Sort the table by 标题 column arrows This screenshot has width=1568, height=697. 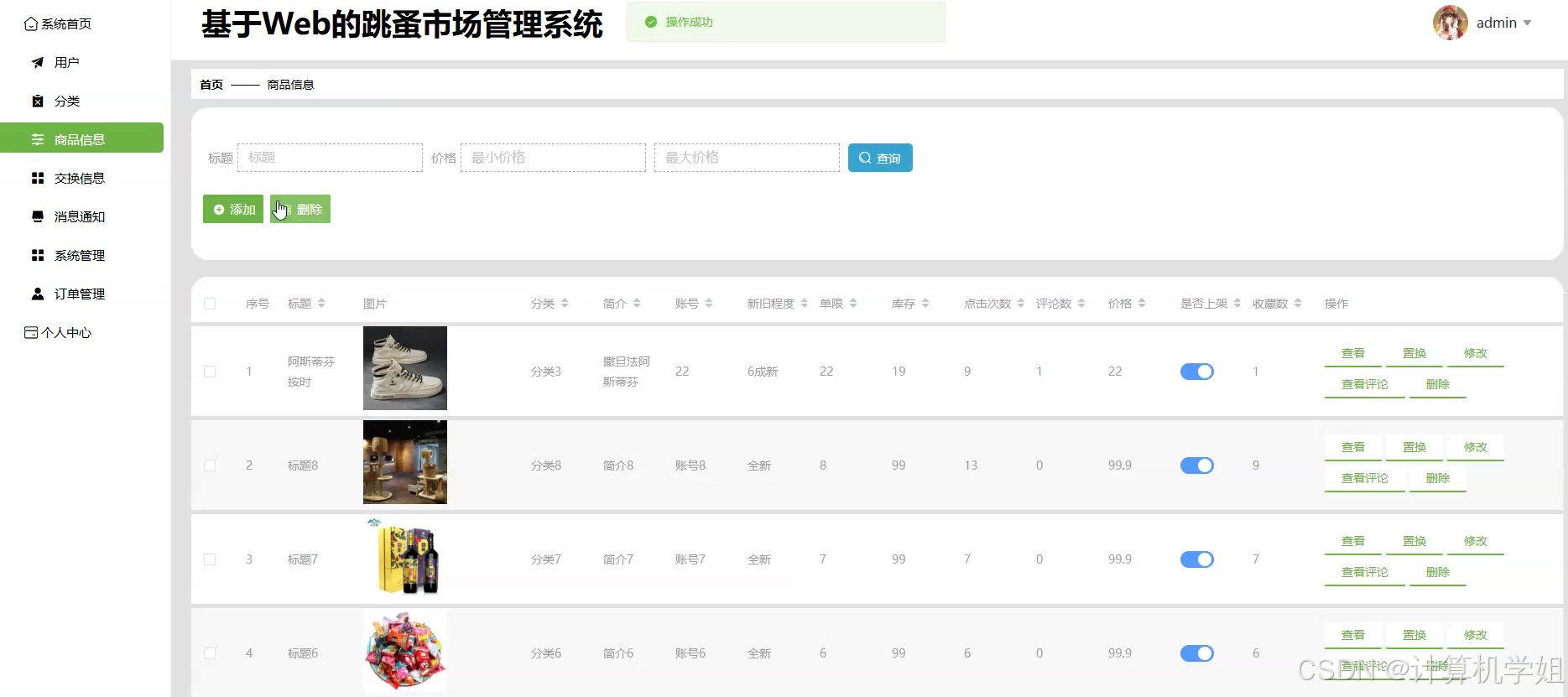(321, 304)
